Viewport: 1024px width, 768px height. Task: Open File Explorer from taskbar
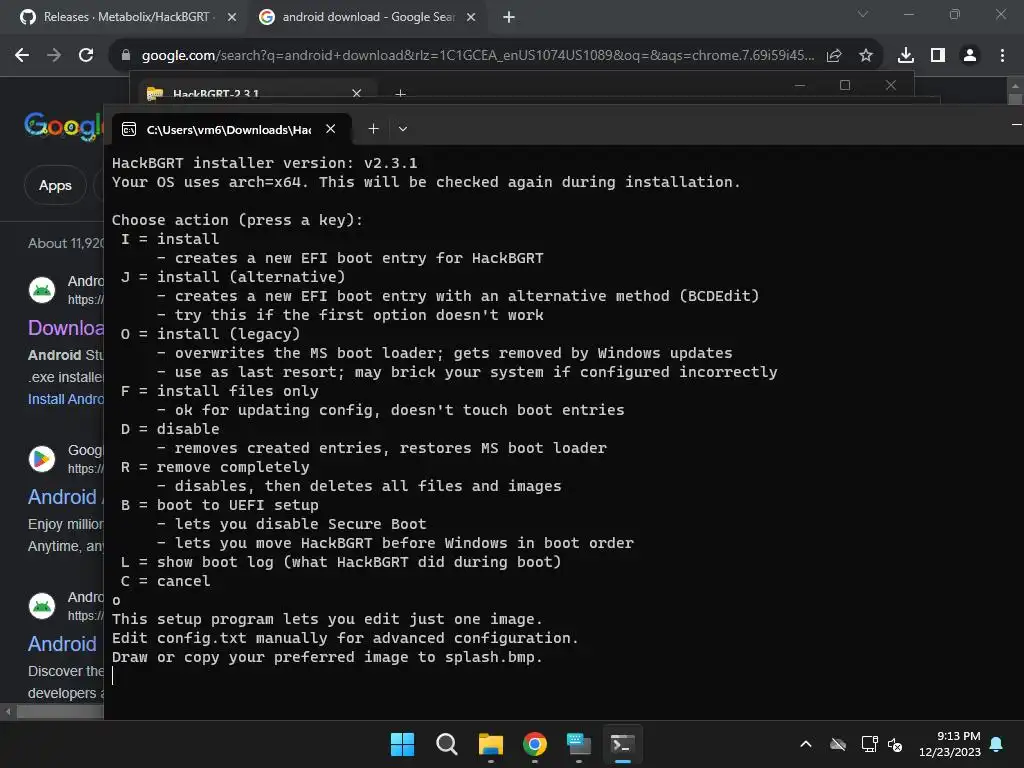(x=490, y=744)
